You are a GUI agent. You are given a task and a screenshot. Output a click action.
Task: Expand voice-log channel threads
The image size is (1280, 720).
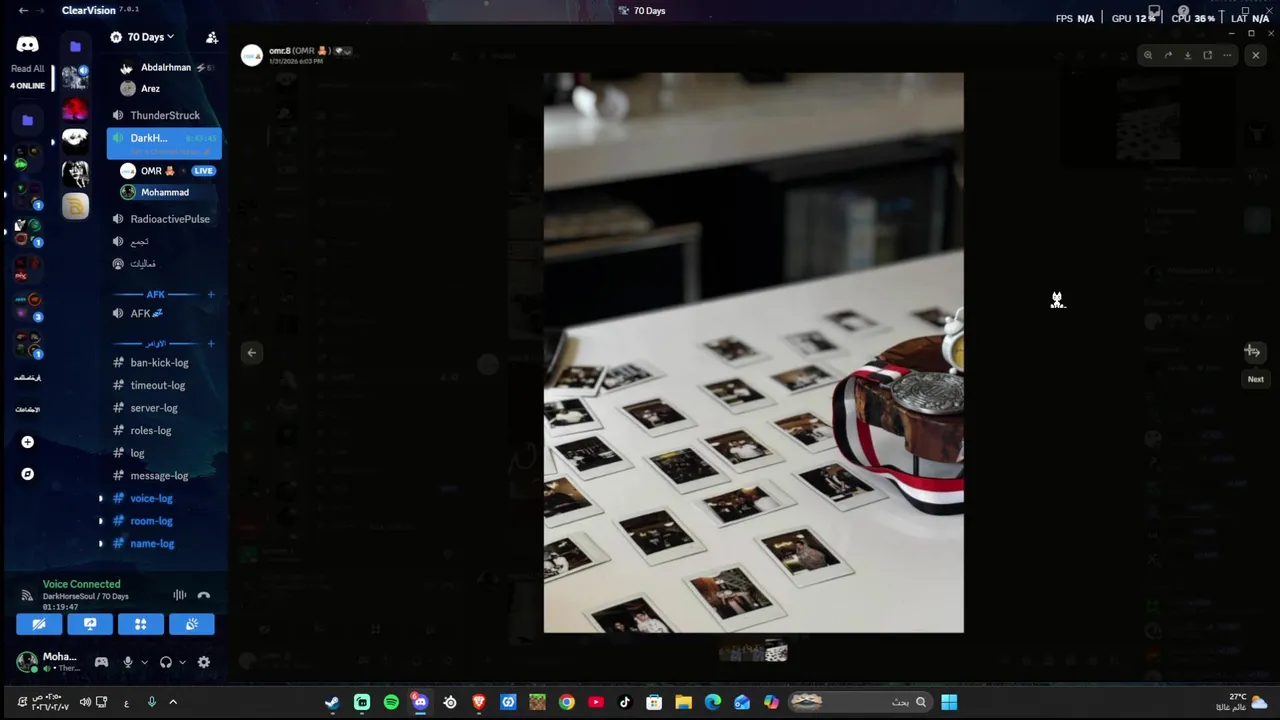coord(100,498)
